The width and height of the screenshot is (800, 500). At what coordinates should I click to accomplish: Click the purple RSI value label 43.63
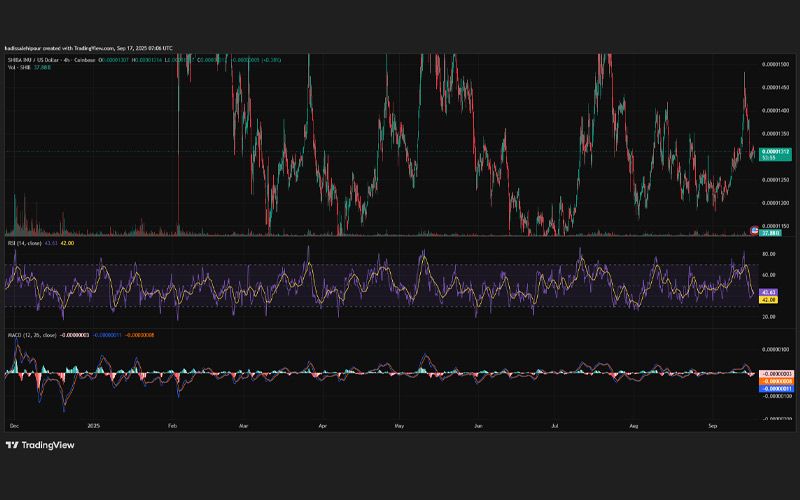[768, 292]
